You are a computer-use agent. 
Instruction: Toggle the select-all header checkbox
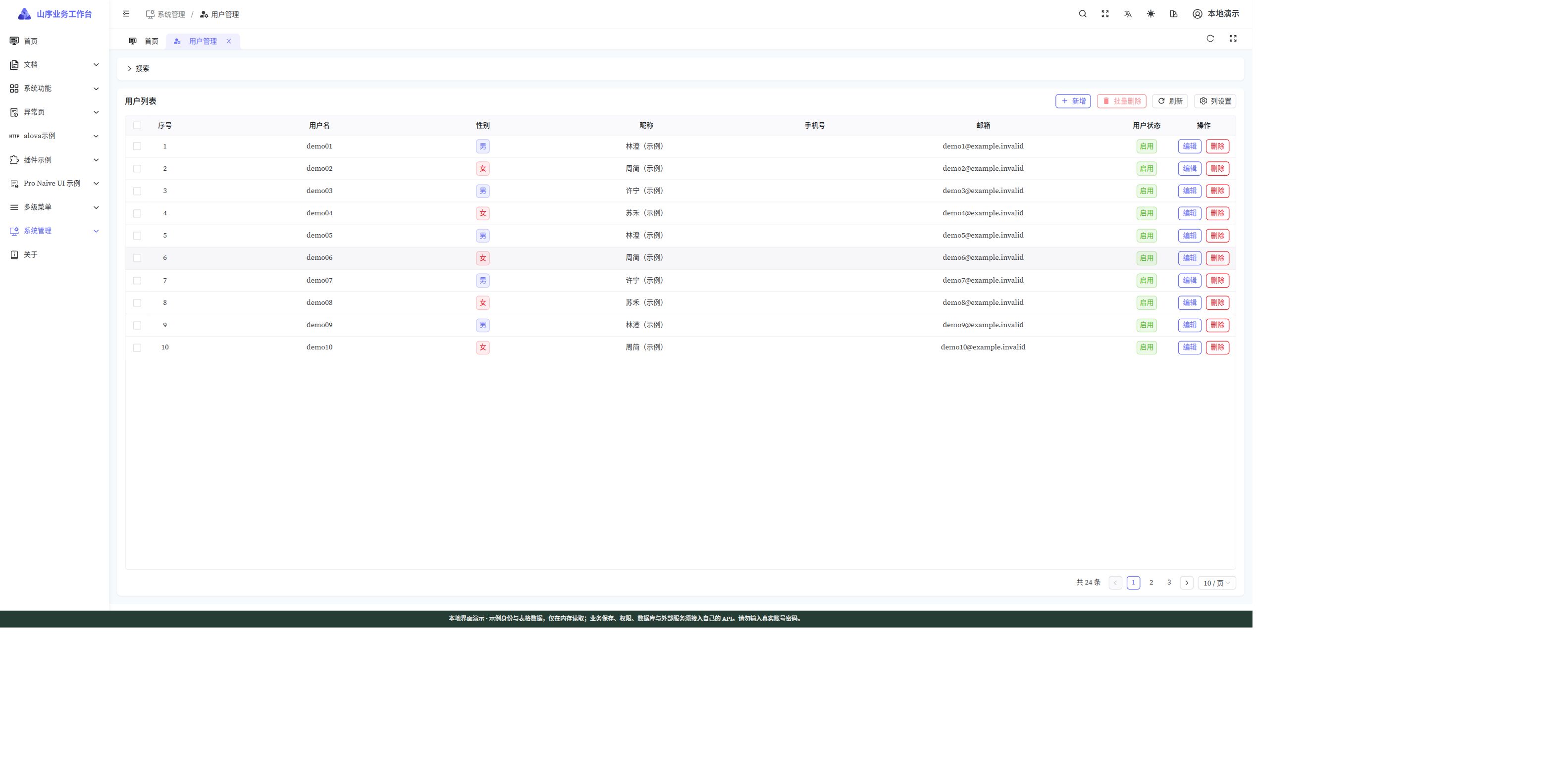point(137,126)
